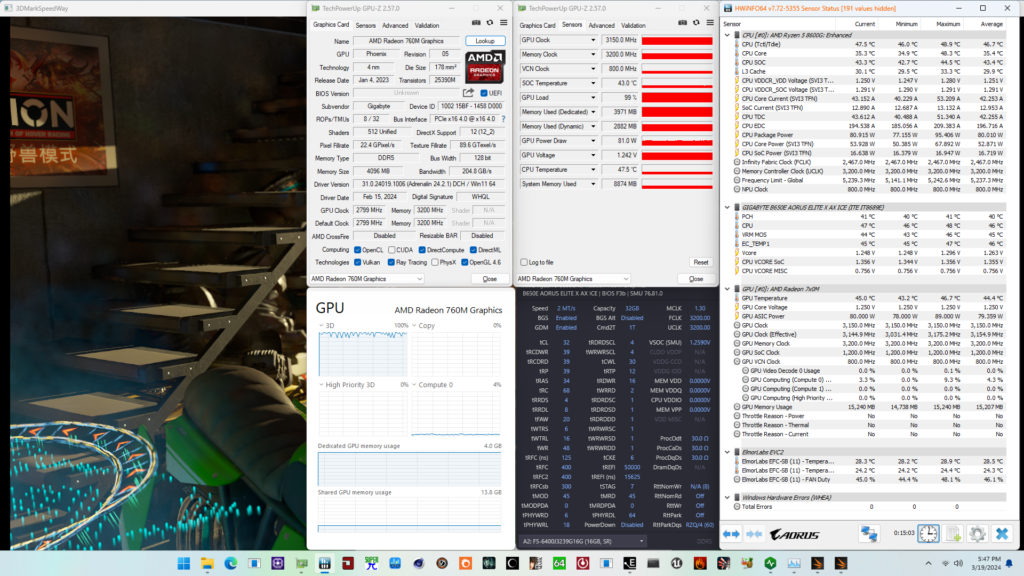The height and width of the screenshot is (576, 1024).
Task: Click the BIOS version share/export icon
Action: (x=468, y=93)
